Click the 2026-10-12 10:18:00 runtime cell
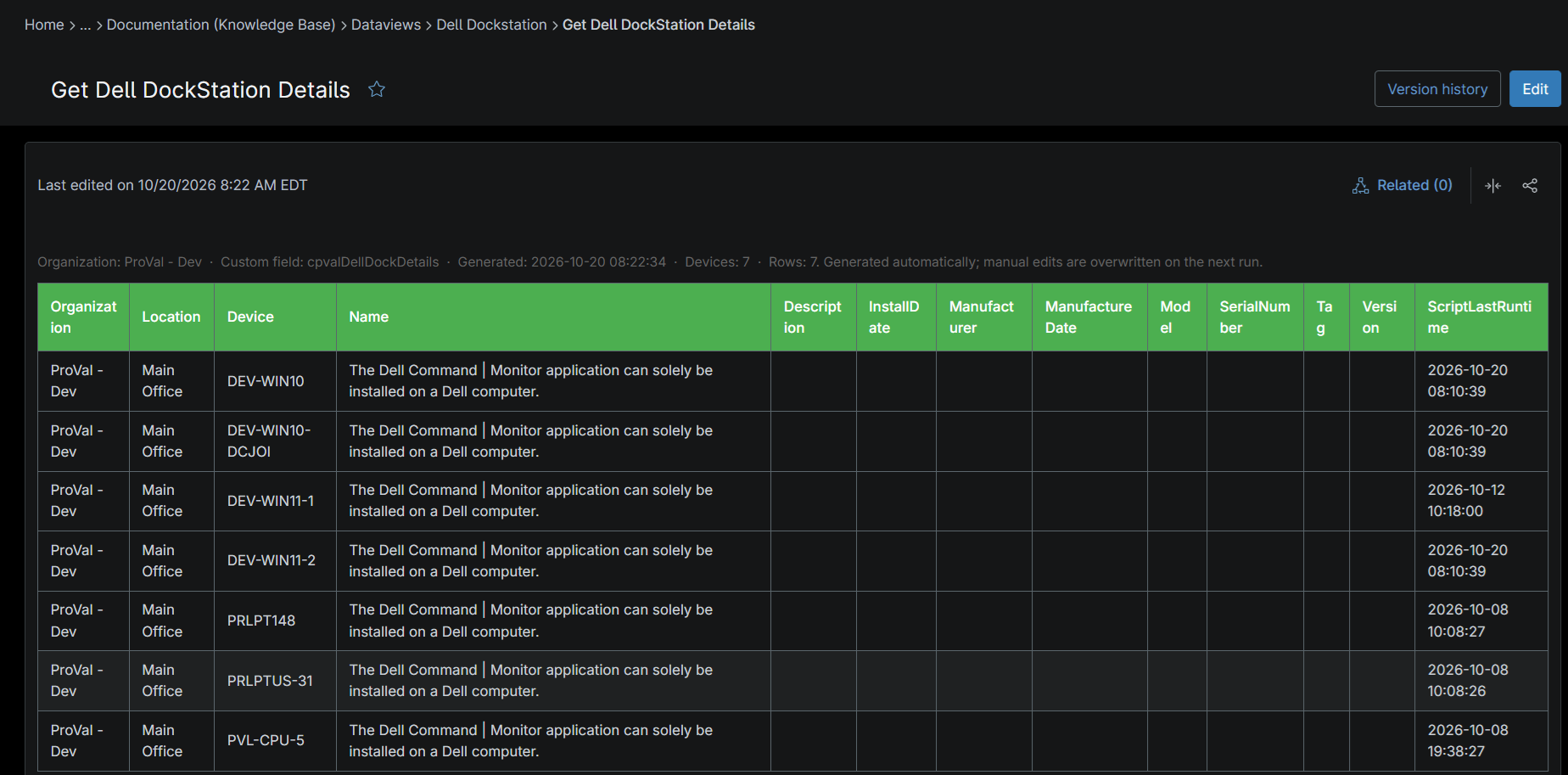The height and width of the screenshot is (775, 1568). coord(1481,501)
